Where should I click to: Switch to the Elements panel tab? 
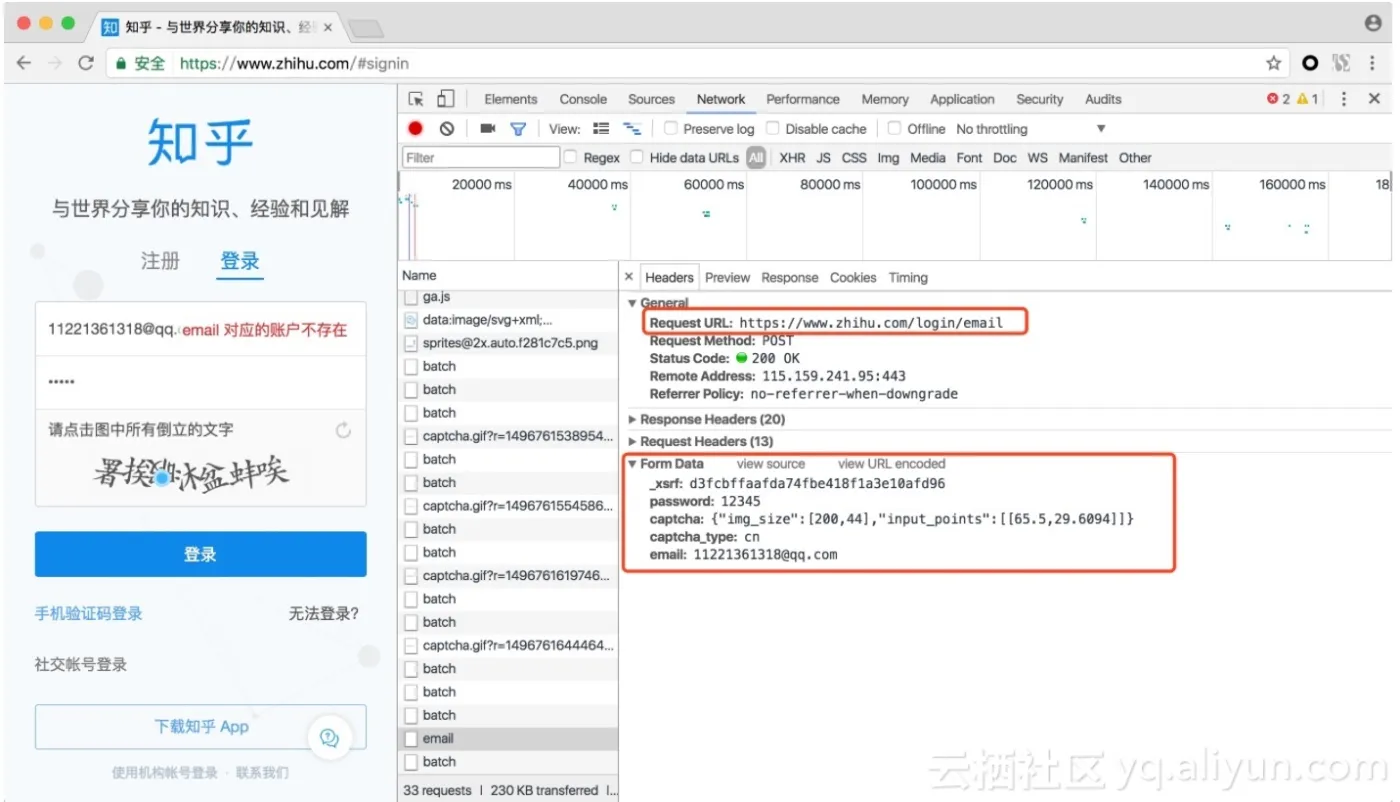coord(511,99)
